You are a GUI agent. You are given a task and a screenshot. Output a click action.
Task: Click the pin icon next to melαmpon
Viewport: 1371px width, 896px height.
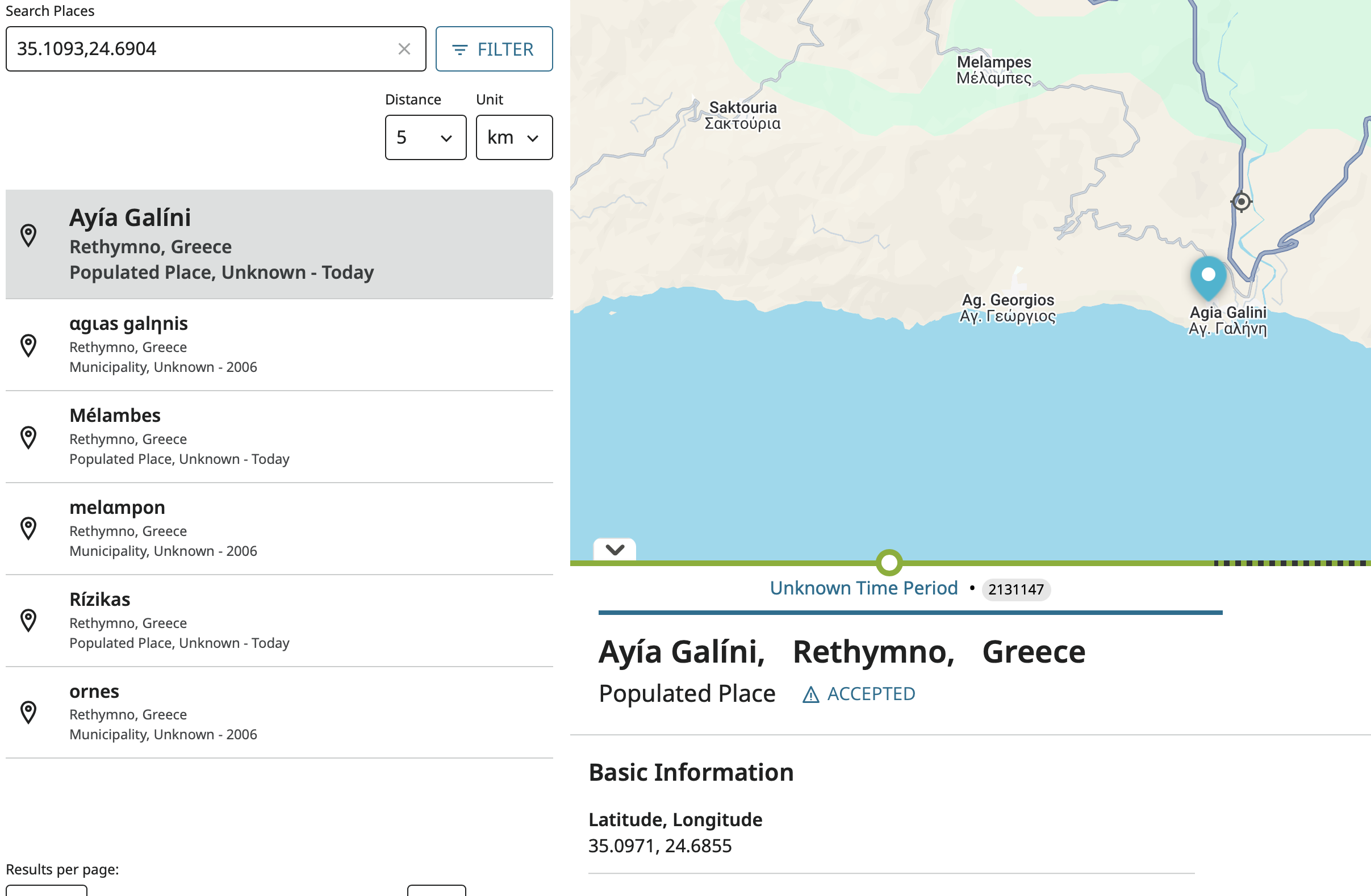pos(28,528)
